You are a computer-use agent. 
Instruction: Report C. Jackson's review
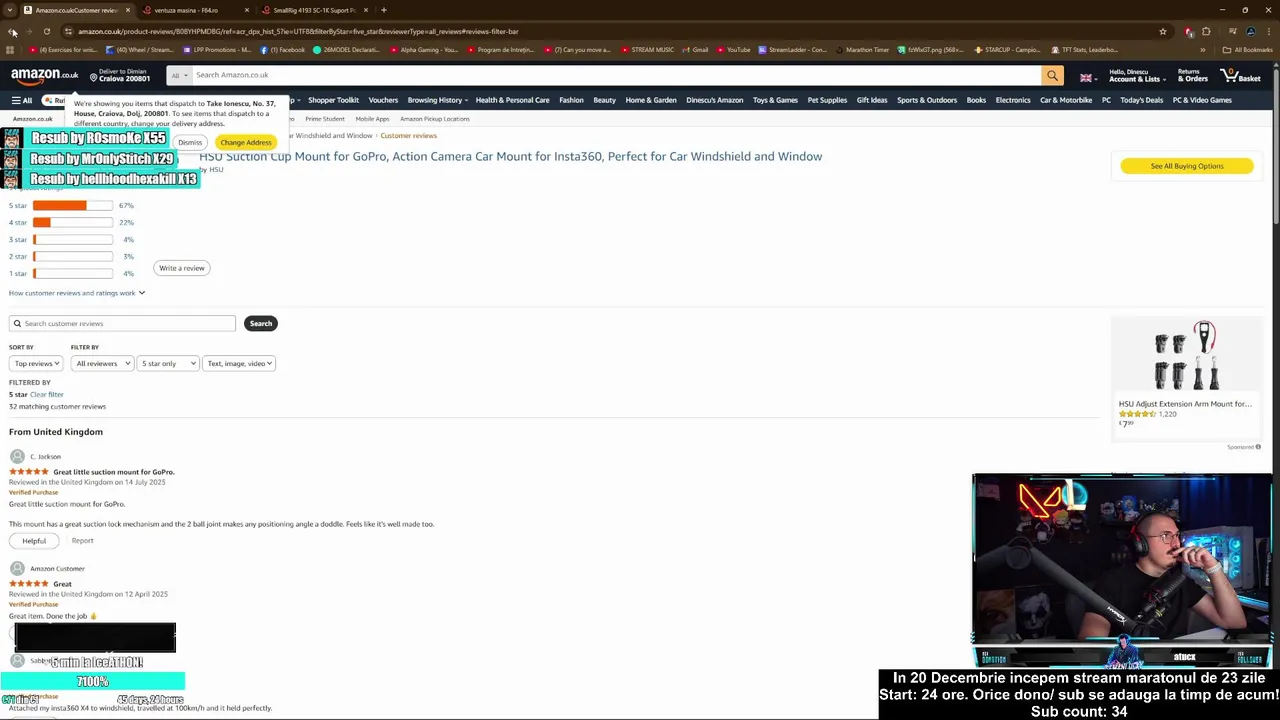[x=82, y=541]
